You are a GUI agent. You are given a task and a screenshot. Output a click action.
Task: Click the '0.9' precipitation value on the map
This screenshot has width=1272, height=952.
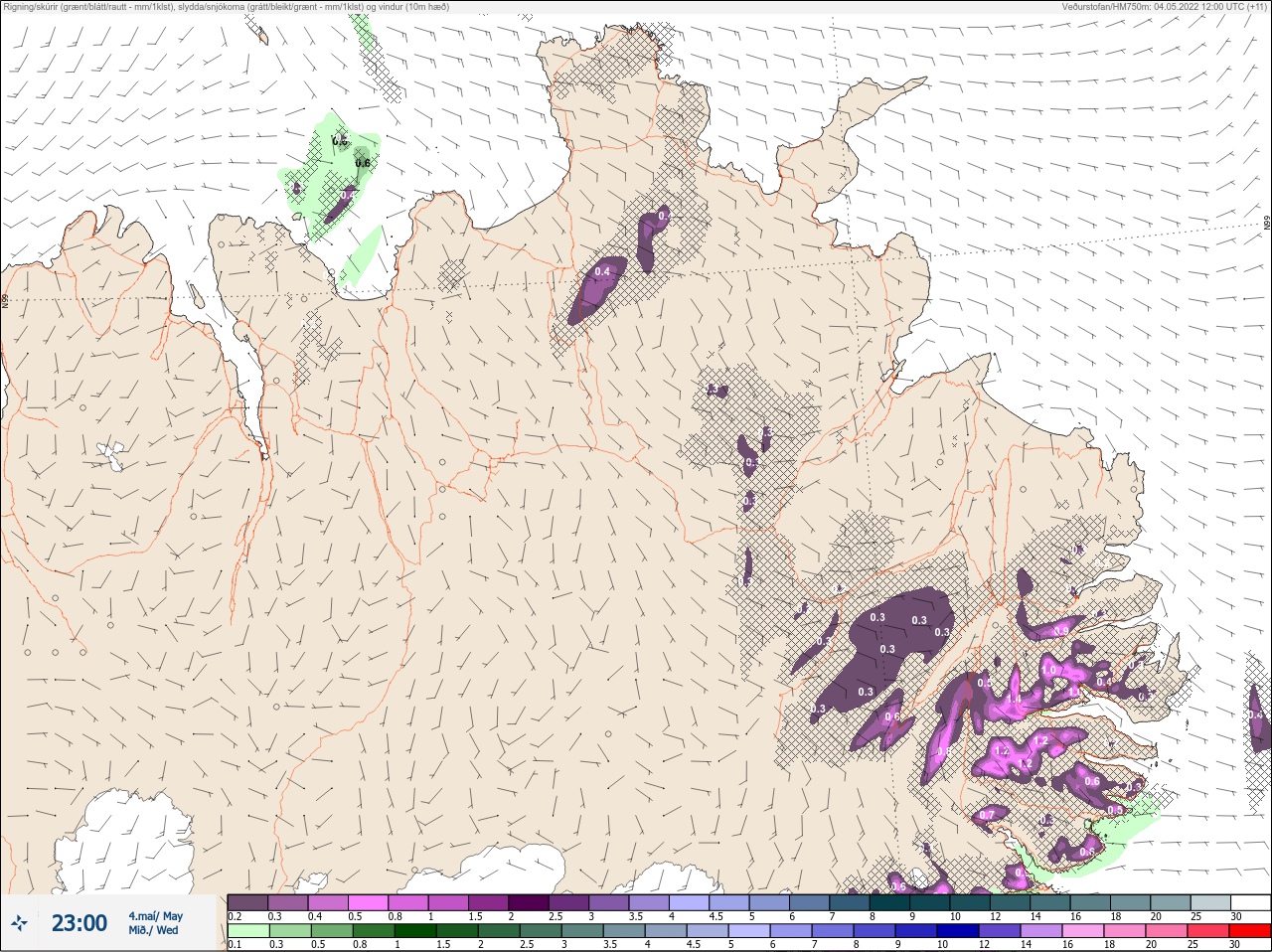(1061, 631)
